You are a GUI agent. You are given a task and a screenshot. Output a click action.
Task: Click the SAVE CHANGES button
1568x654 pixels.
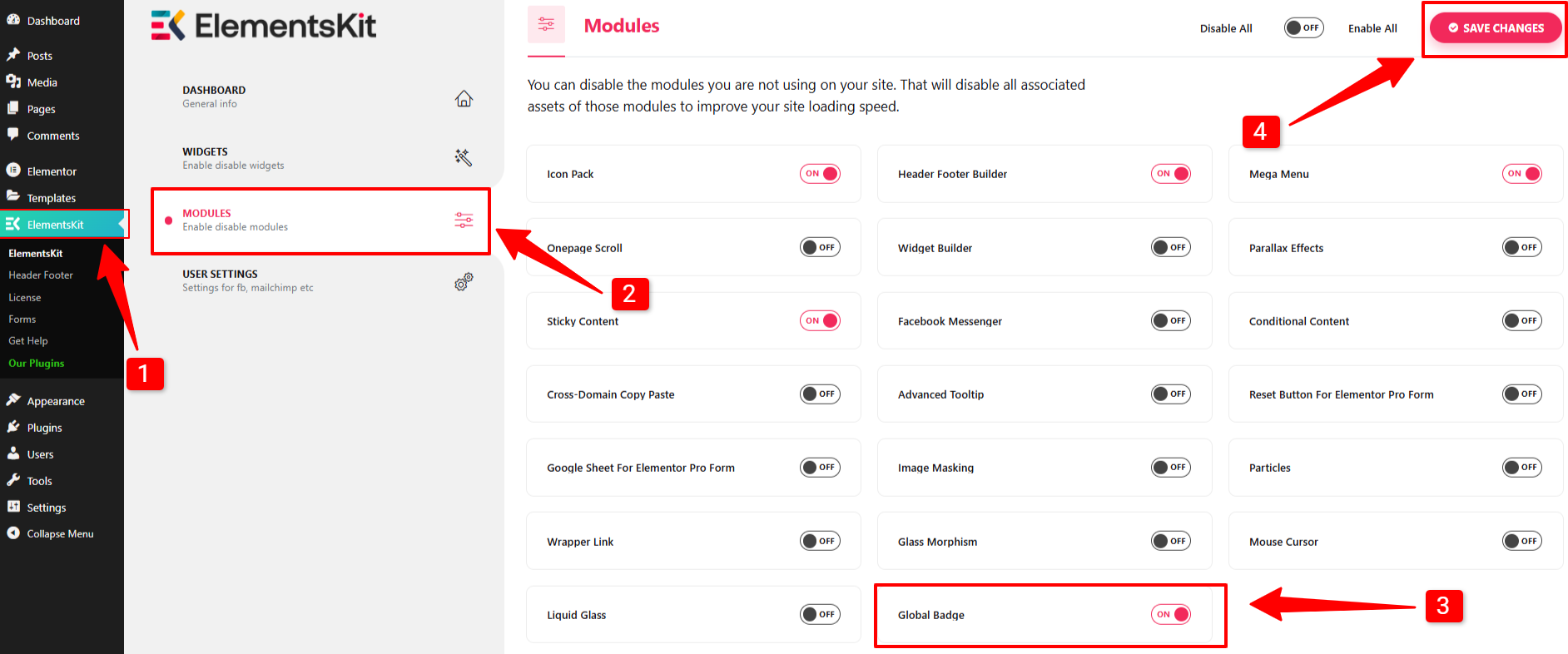pos(1495,27)
